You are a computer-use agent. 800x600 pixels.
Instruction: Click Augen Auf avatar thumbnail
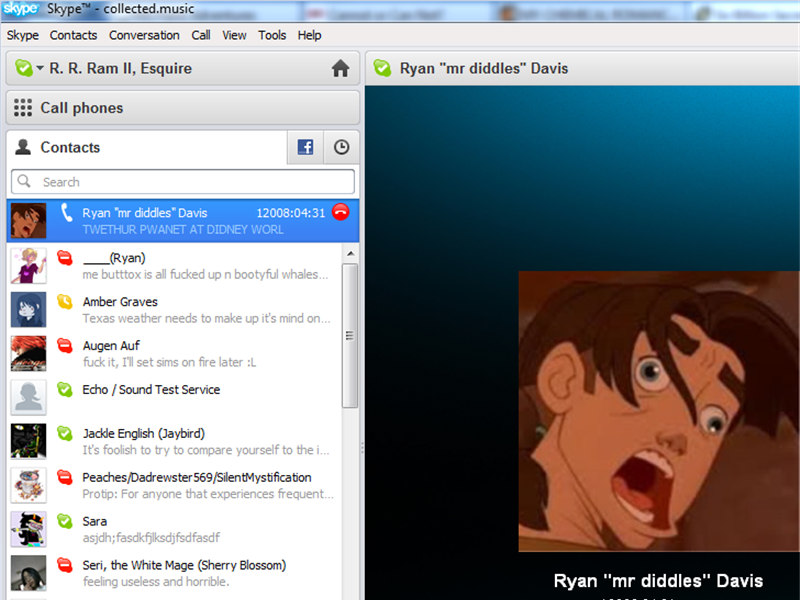(29, 353)
